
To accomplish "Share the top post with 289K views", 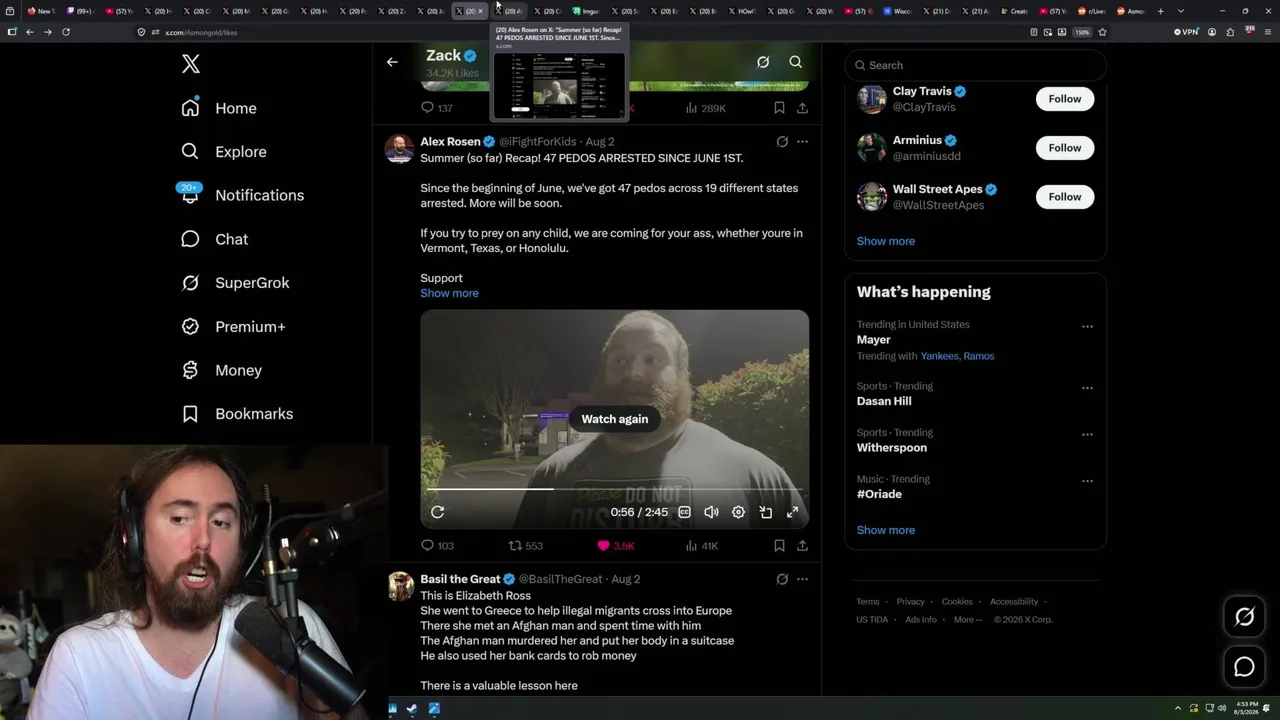I will [x=802, y=108].
